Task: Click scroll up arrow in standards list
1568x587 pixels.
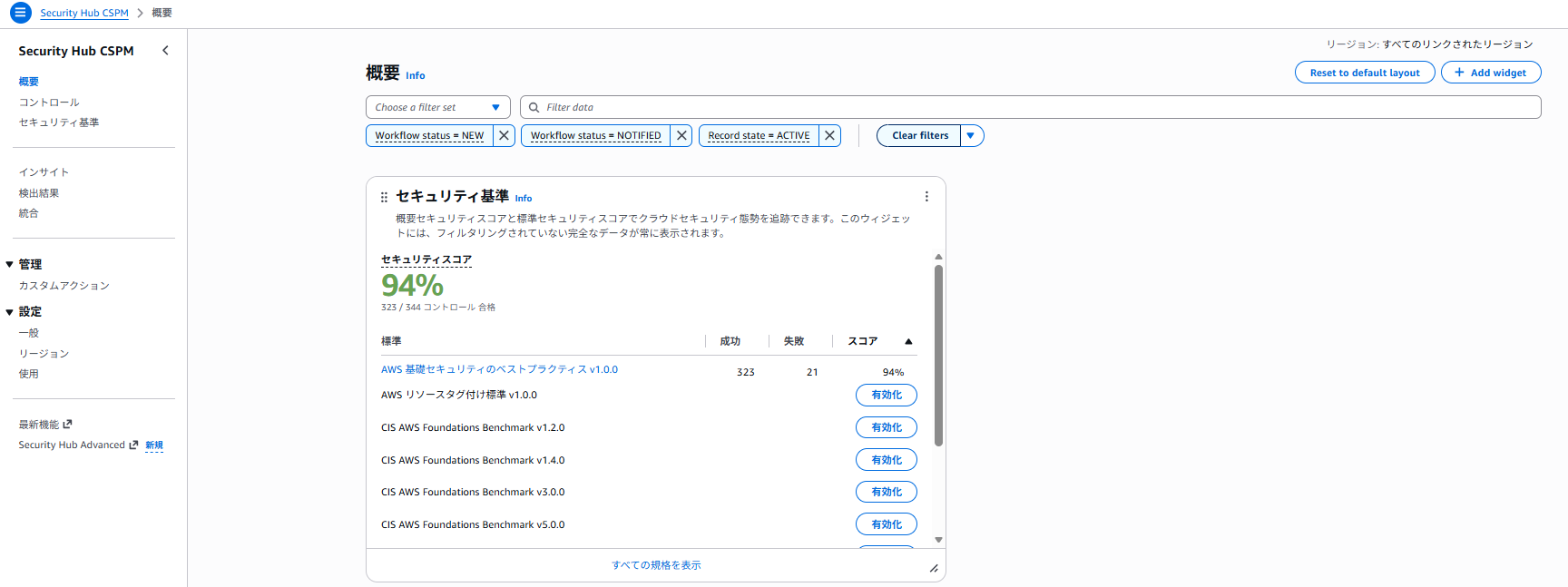Action: [x=938, y=257]
